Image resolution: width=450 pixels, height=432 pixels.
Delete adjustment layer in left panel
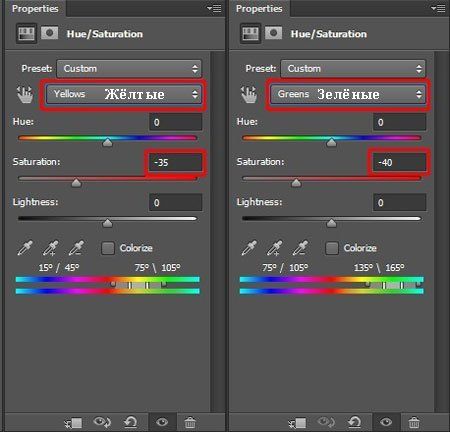190,422
